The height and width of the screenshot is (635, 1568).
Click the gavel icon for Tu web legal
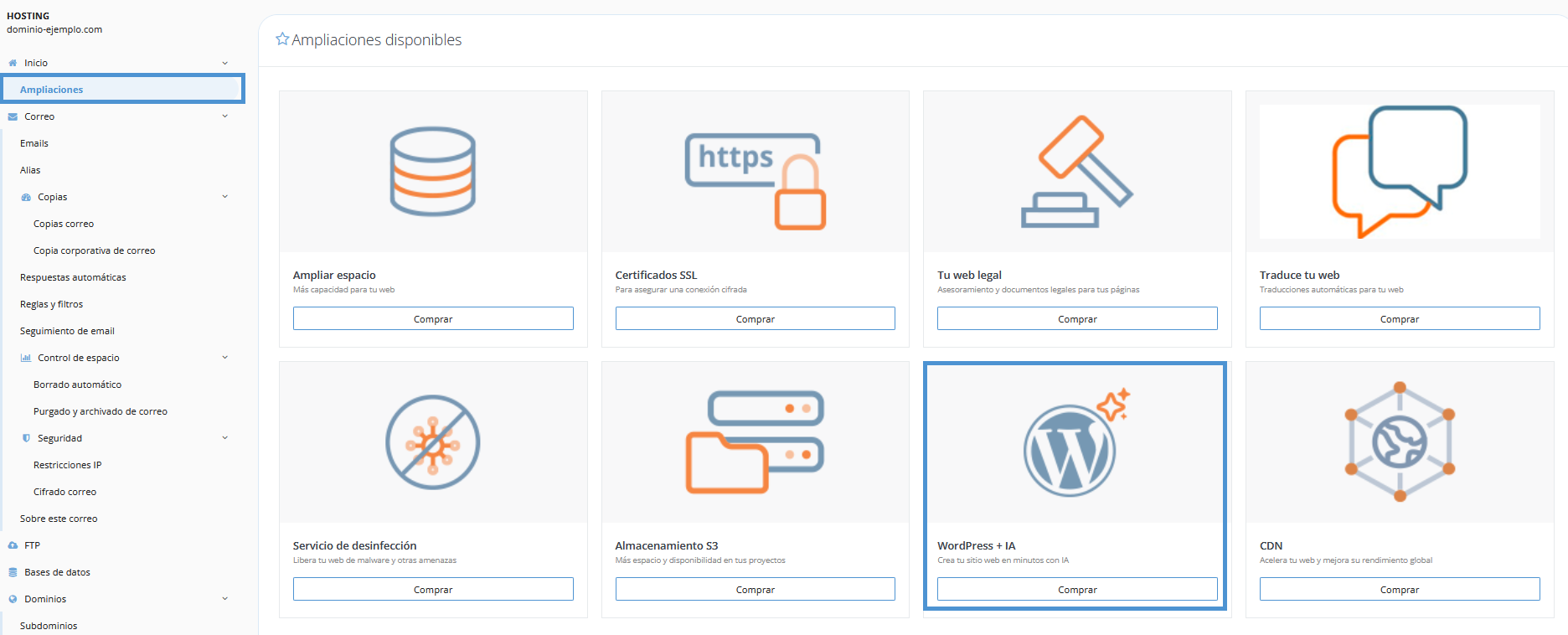[x=1076, y=172]
